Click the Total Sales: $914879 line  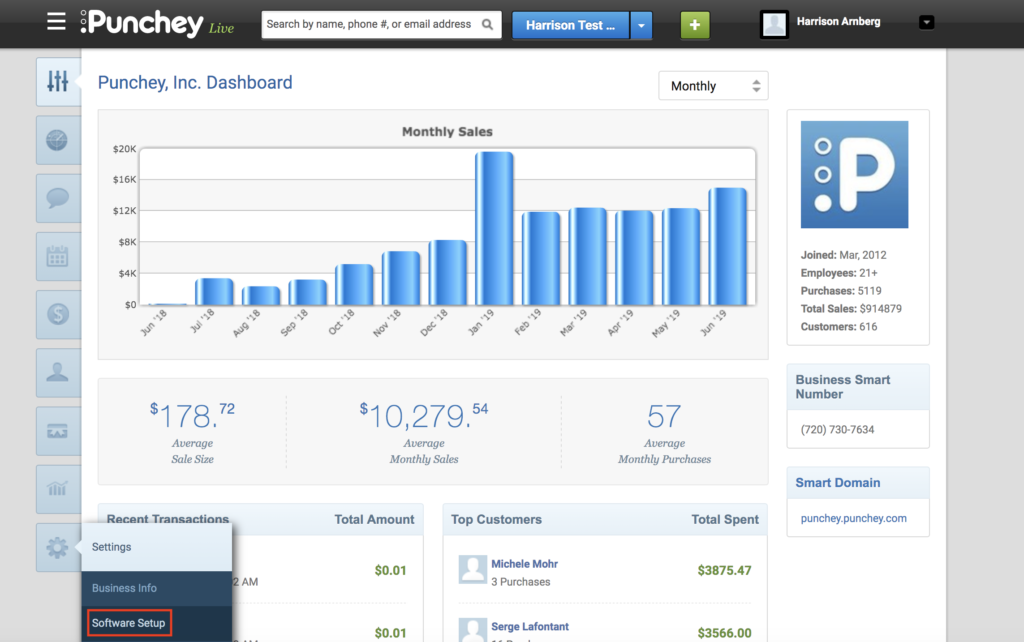(851, 308)
